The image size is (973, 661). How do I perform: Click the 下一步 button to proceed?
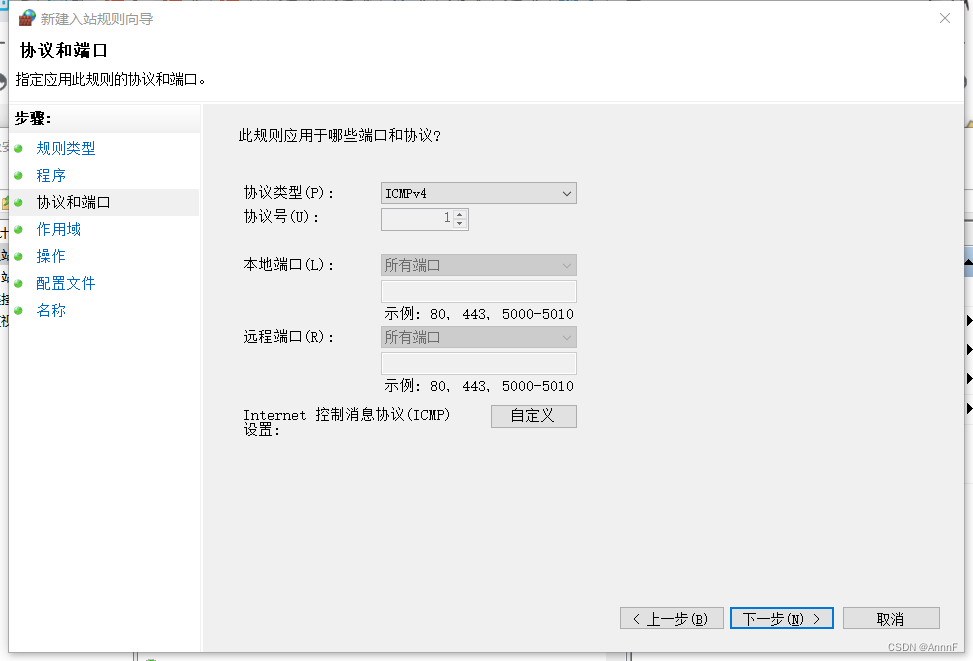coord(781,618)
